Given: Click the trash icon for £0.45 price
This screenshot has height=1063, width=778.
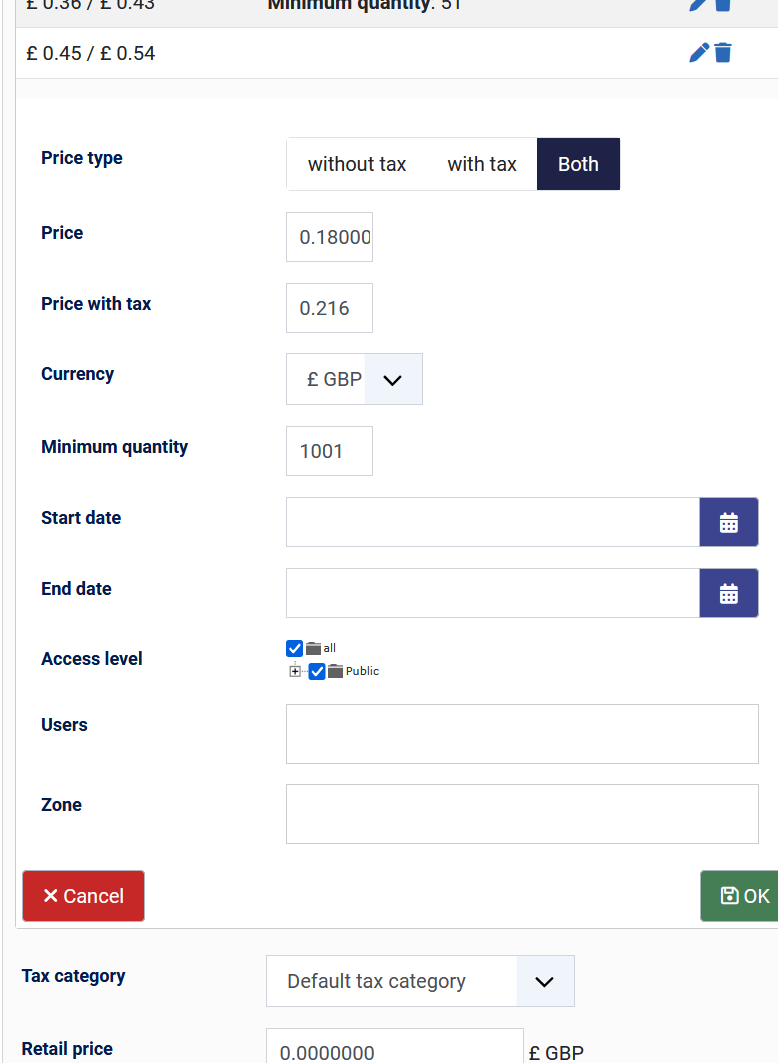Looking at the screenshot, I should tap(723, 53).
